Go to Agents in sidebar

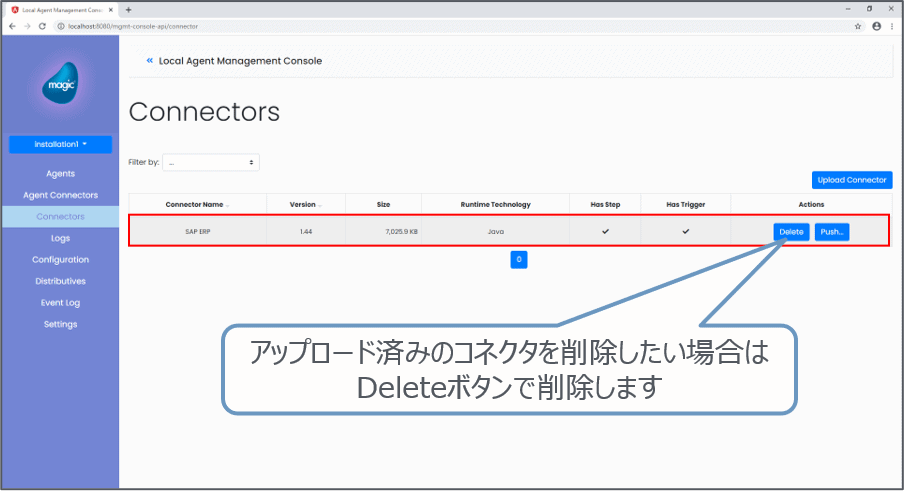pos(60,173)
